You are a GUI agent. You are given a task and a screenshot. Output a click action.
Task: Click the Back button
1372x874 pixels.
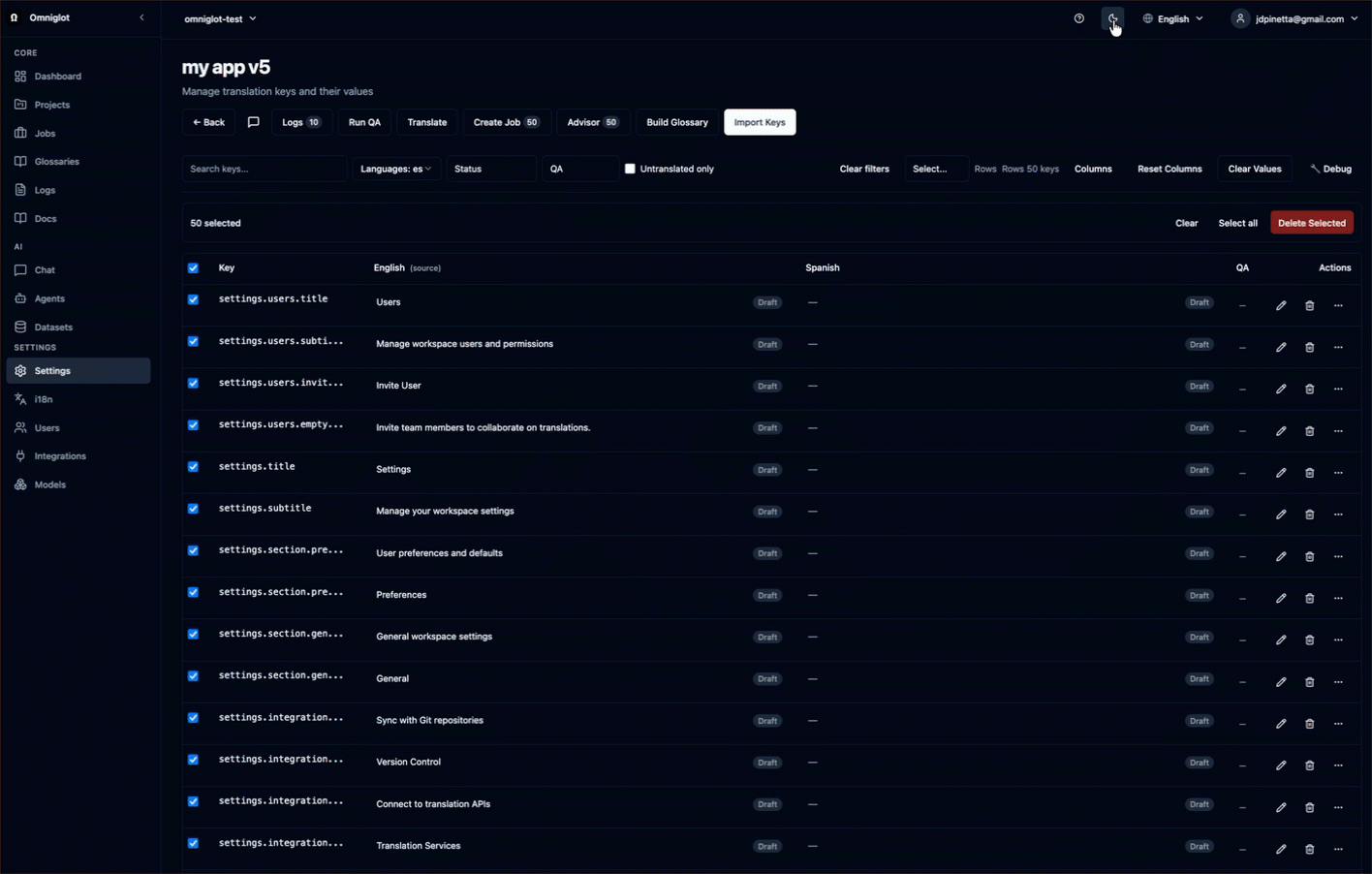(208, 122)
